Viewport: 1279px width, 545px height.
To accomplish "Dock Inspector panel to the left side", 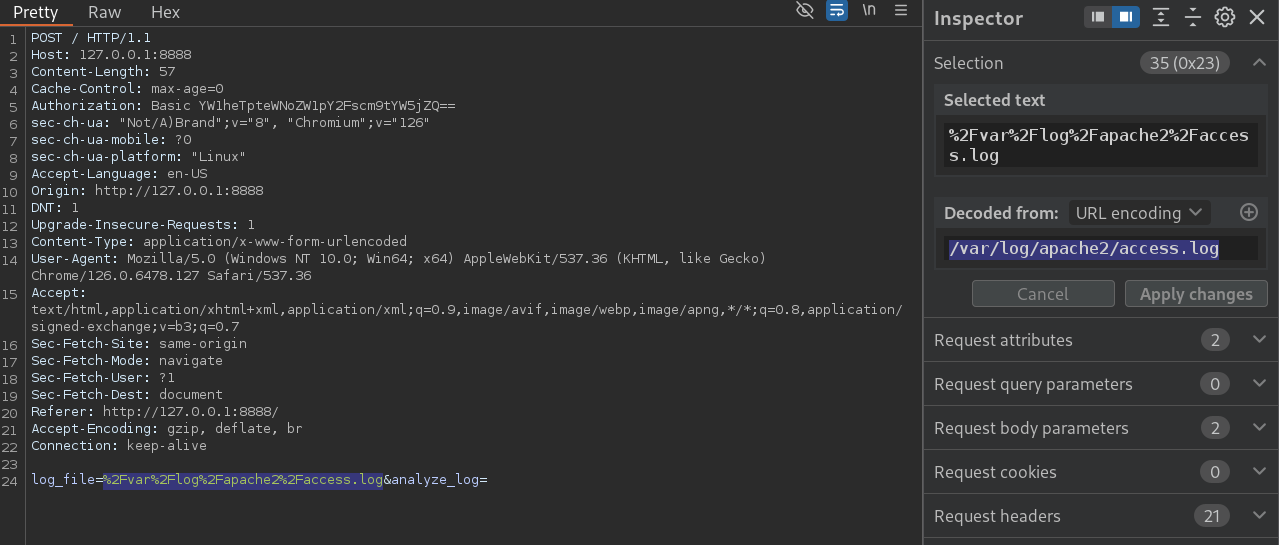I will click(x=1098, y=17).
